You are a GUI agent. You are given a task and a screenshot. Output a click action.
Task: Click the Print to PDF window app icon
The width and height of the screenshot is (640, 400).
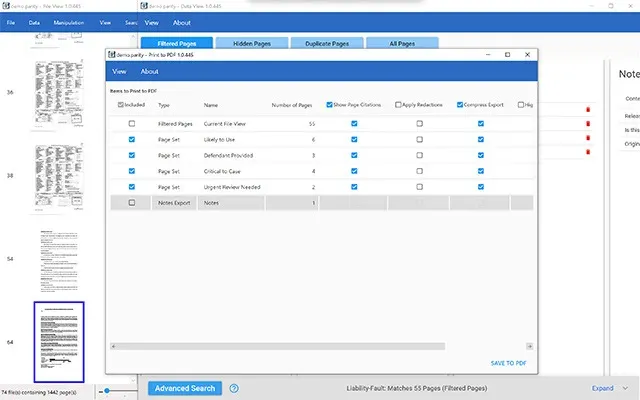click(111, 54)
